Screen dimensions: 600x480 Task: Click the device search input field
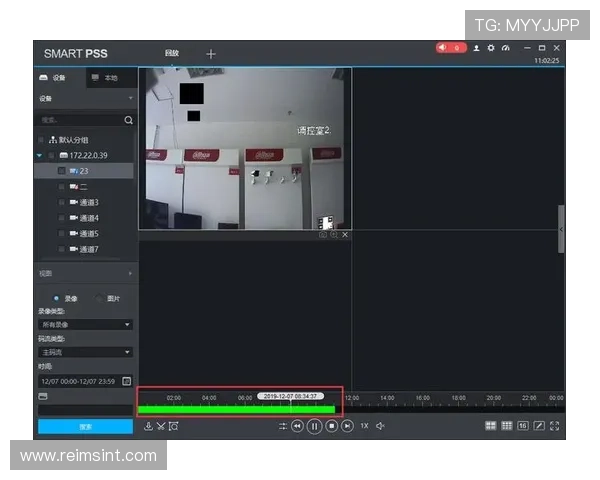[81, 120]
